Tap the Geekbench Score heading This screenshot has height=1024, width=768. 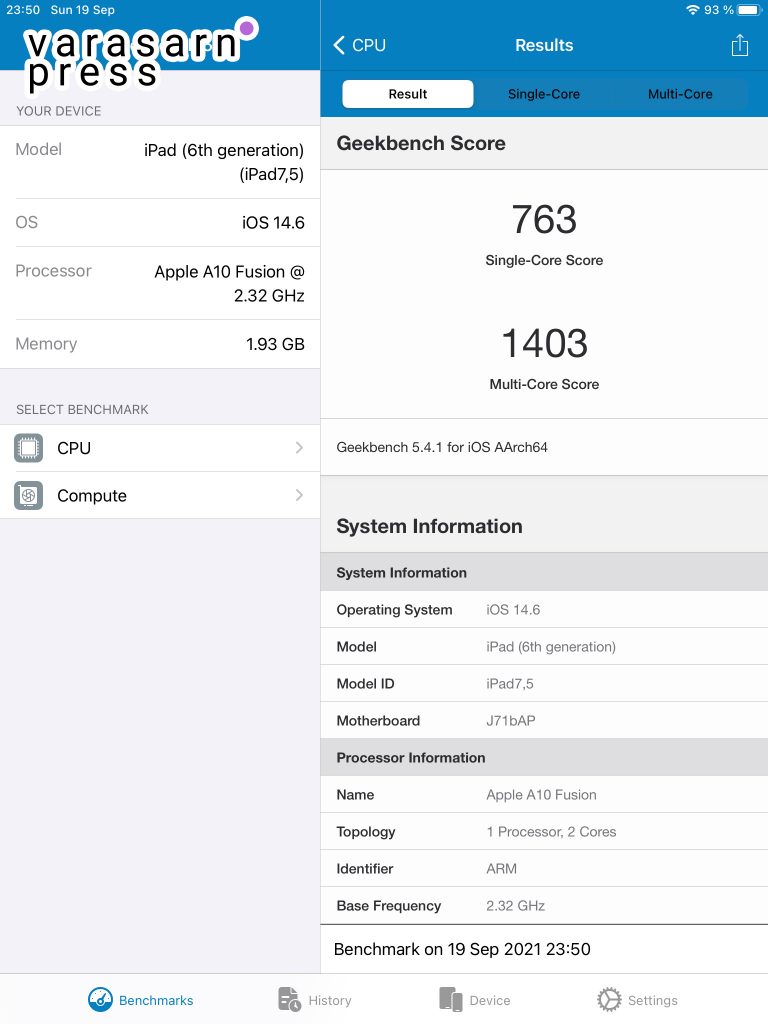click(x=421, y=143)
